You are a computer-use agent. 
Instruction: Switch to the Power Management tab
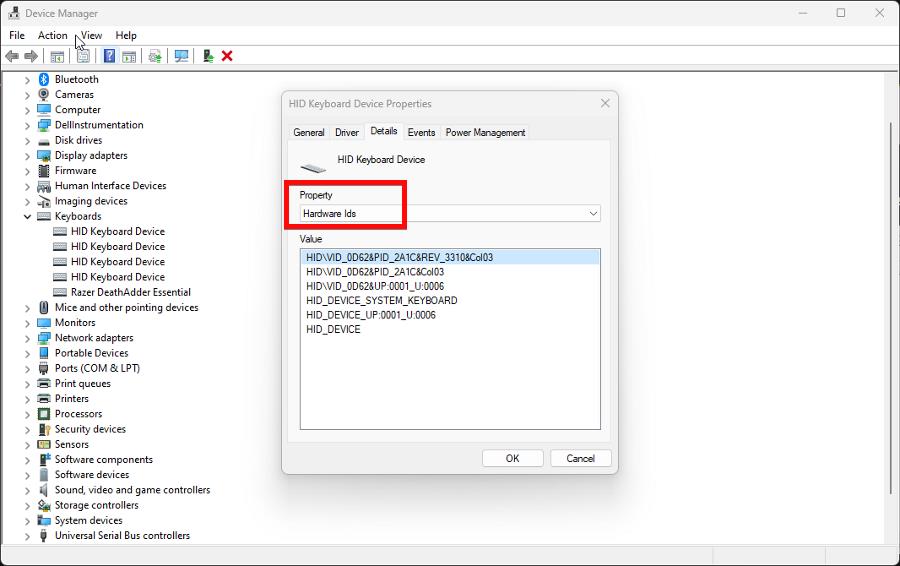coord(485,133)
